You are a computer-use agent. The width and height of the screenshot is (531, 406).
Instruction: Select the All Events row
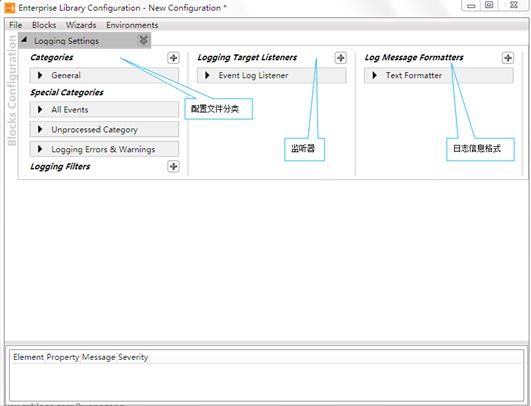tap(104, 109)
